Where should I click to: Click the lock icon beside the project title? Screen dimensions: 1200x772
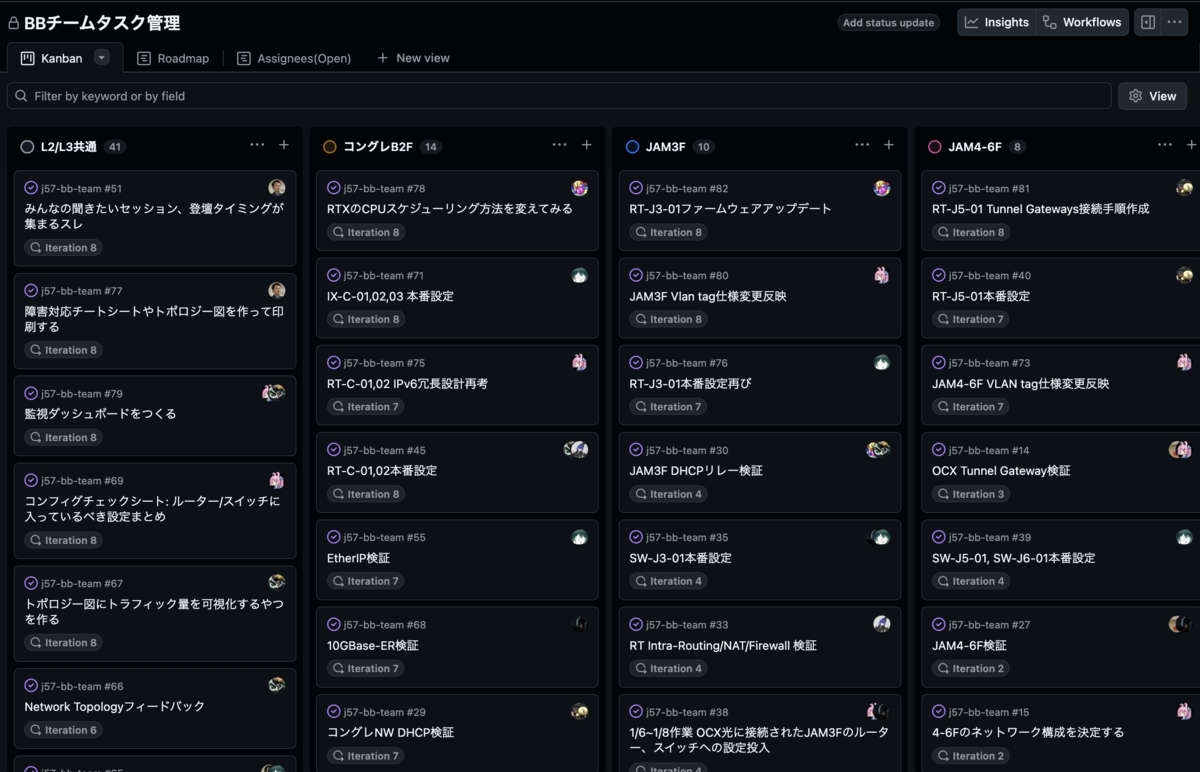click(x=14, y=23)
